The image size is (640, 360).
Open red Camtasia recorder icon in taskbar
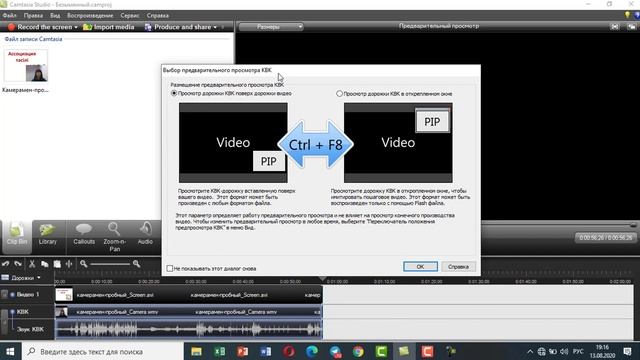tap(427, 351)
